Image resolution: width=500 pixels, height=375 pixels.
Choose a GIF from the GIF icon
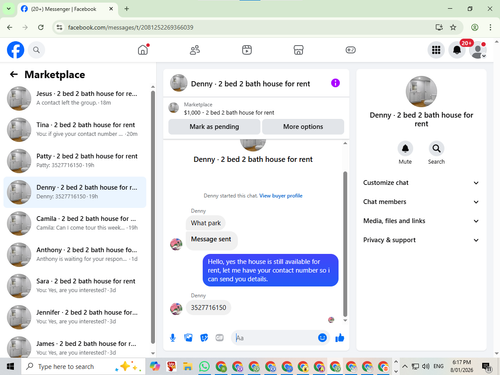219,338
